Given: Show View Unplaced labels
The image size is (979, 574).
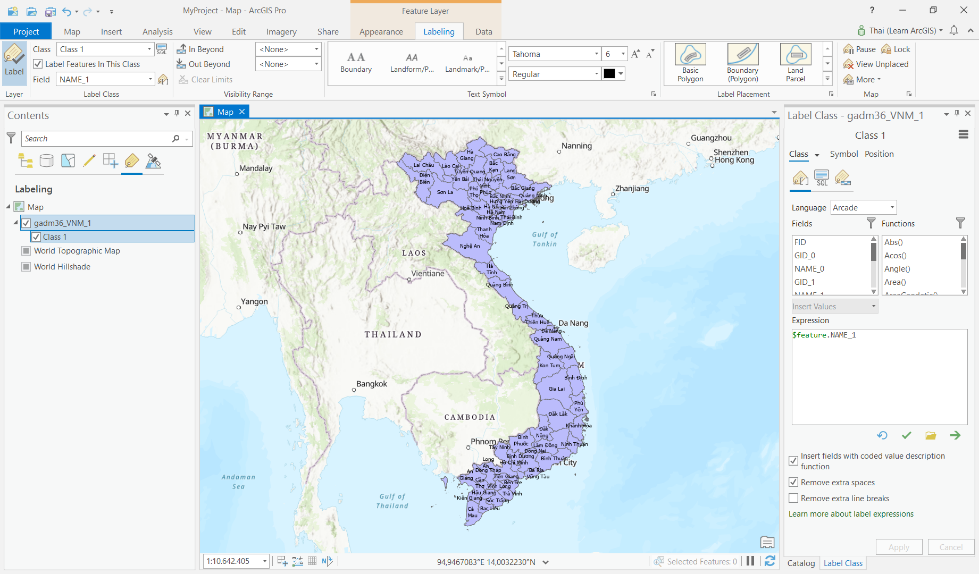Looking at the screenshot, I should click(x=875, y=64).
